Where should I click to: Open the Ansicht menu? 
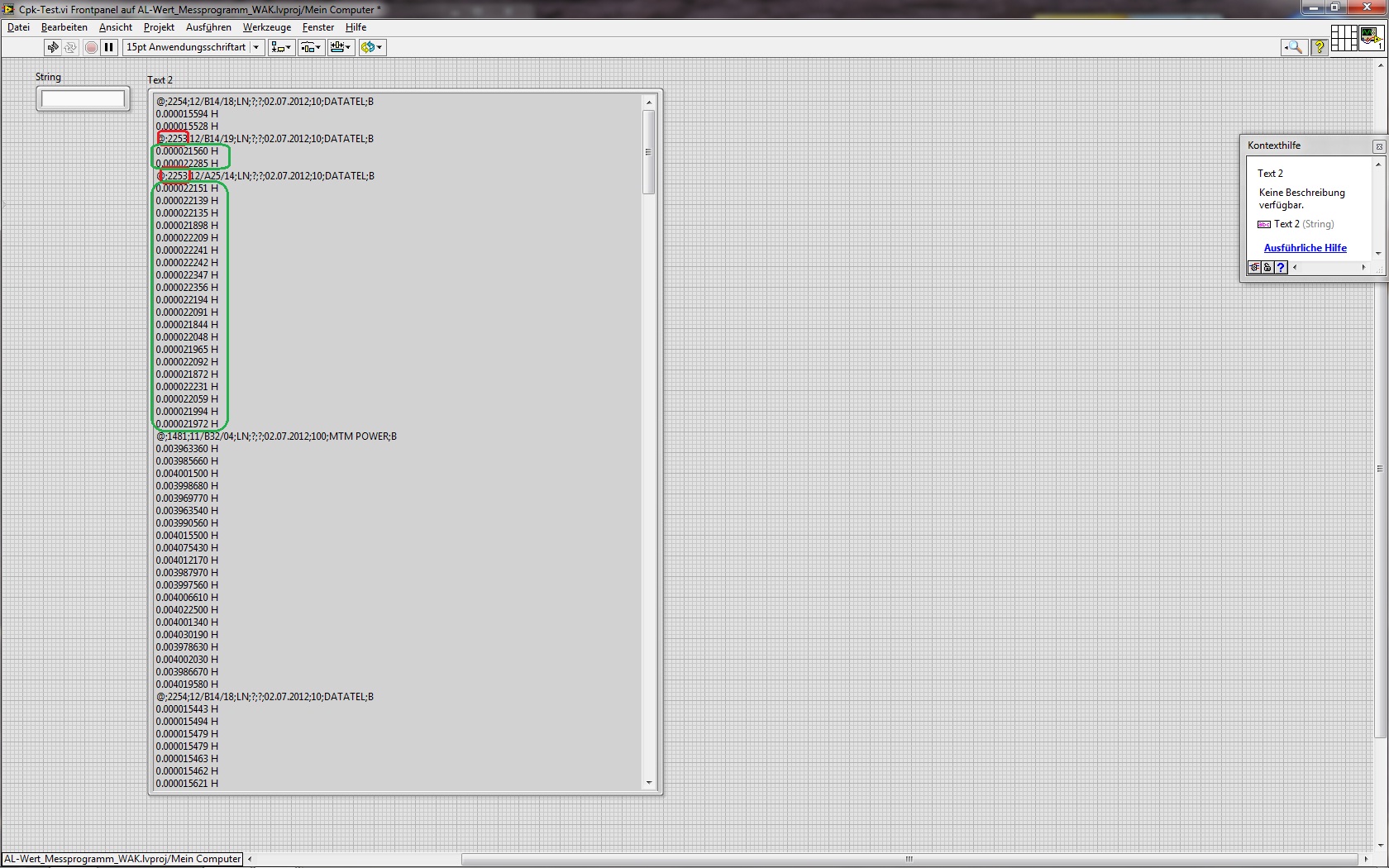tap(116, 27)
